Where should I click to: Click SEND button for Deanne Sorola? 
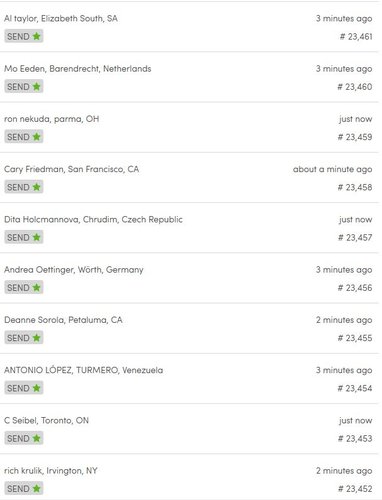point(24,338)
